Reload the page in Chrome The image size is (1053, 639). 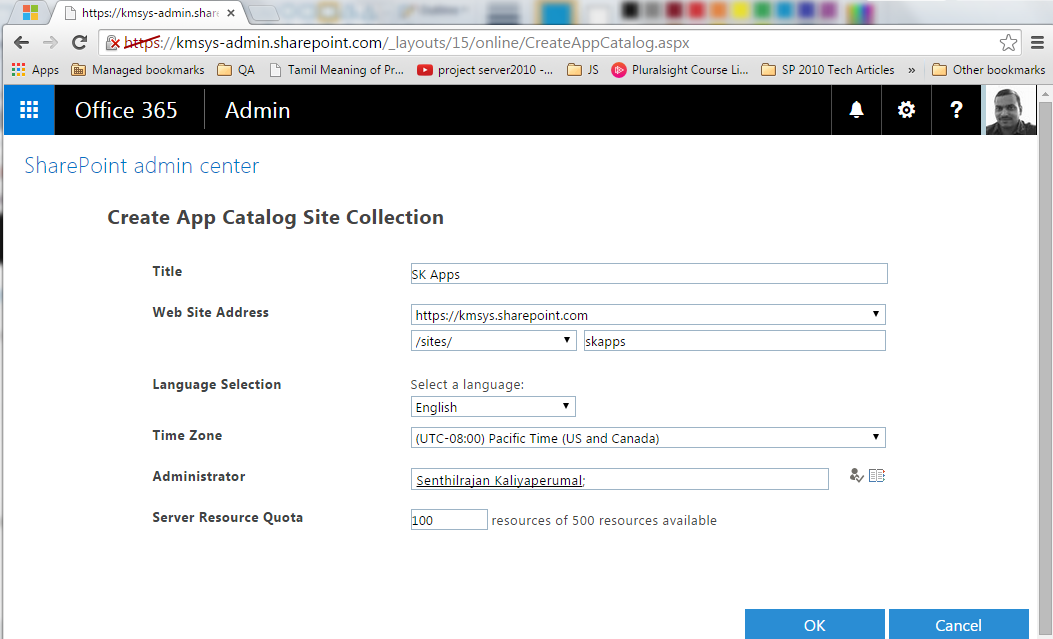click(79, 43)
